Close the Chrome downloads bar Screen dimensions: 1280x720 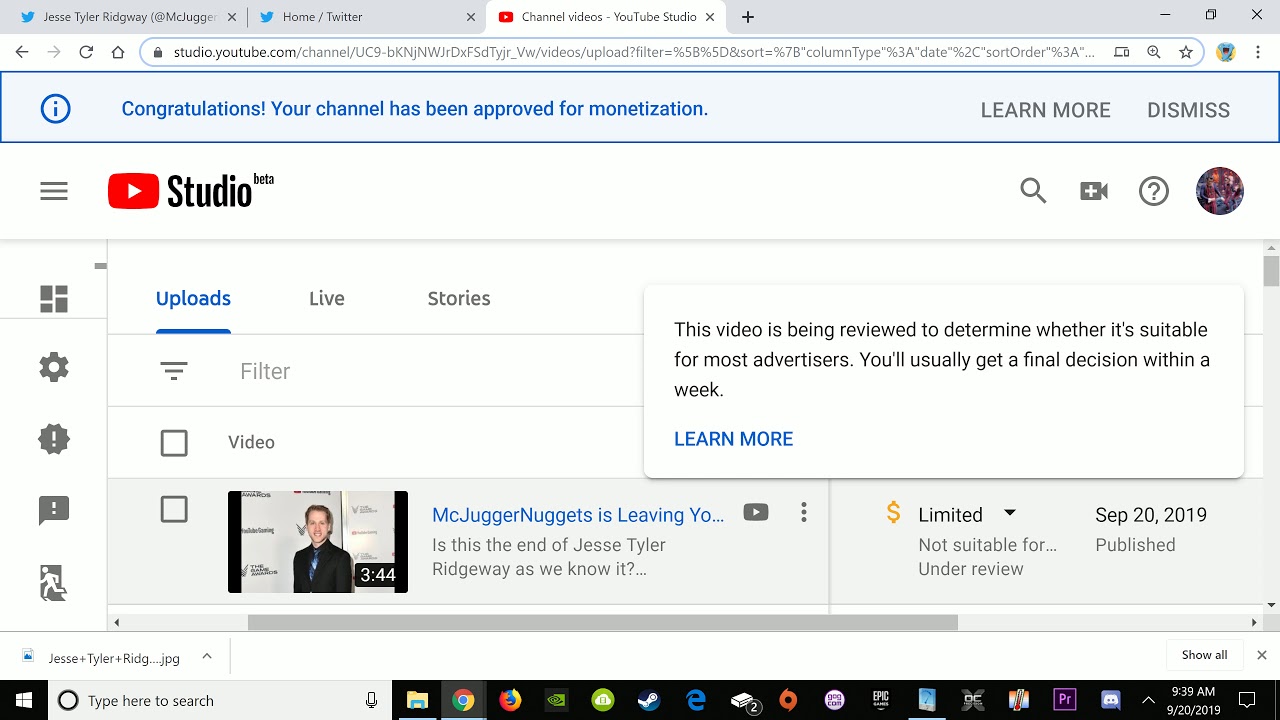(x=1261, y=655)
